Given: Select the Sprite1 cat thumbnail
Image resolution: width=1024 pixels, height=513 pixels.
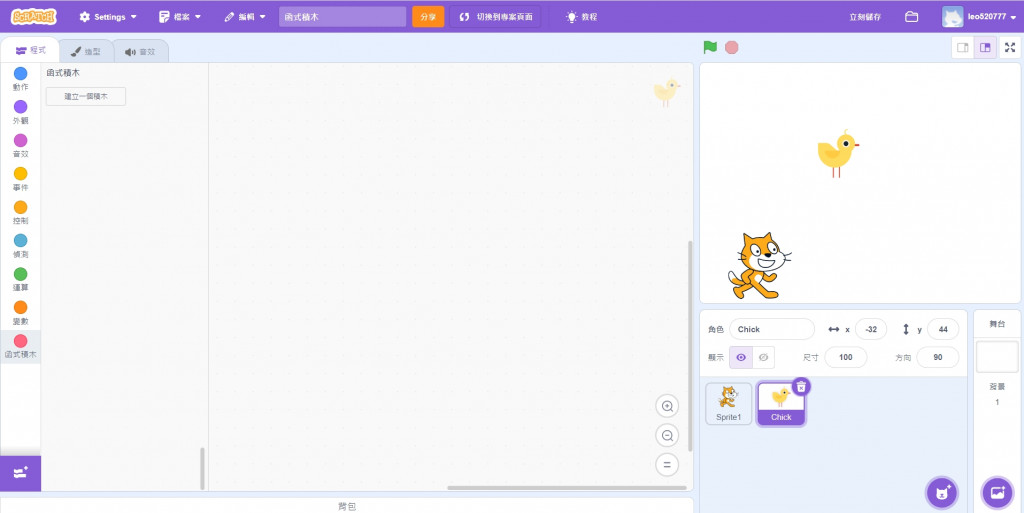Looking at the screenshot, I should [x=728, y=403].
